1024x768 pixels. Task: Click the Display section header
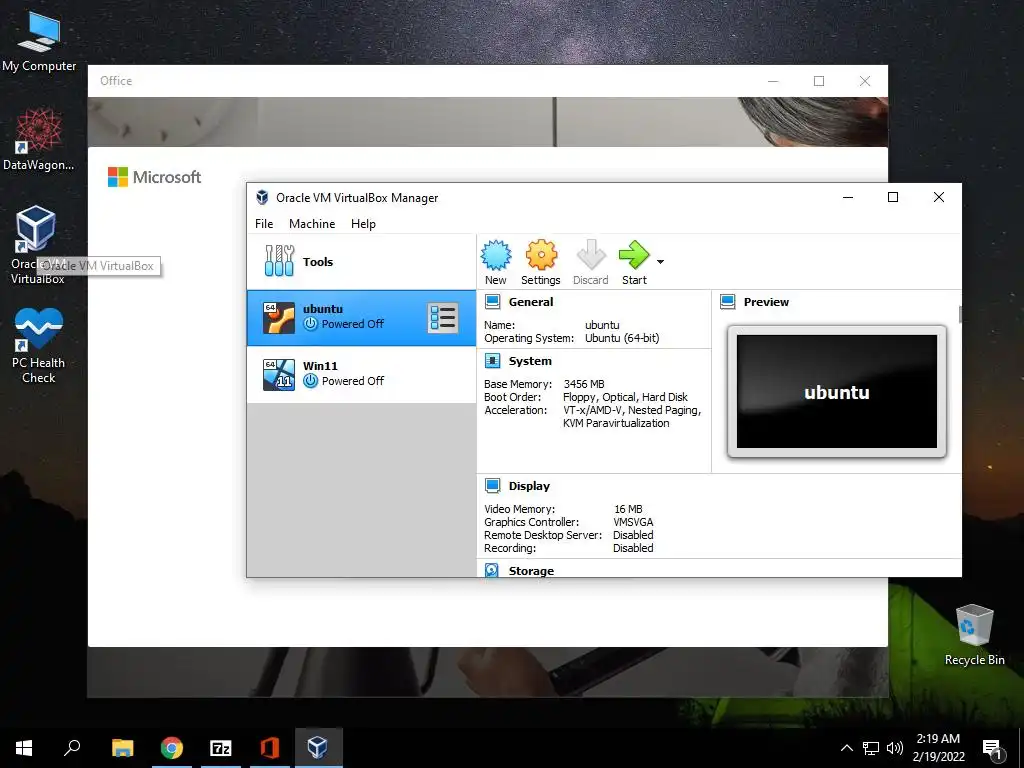(529, 487)
